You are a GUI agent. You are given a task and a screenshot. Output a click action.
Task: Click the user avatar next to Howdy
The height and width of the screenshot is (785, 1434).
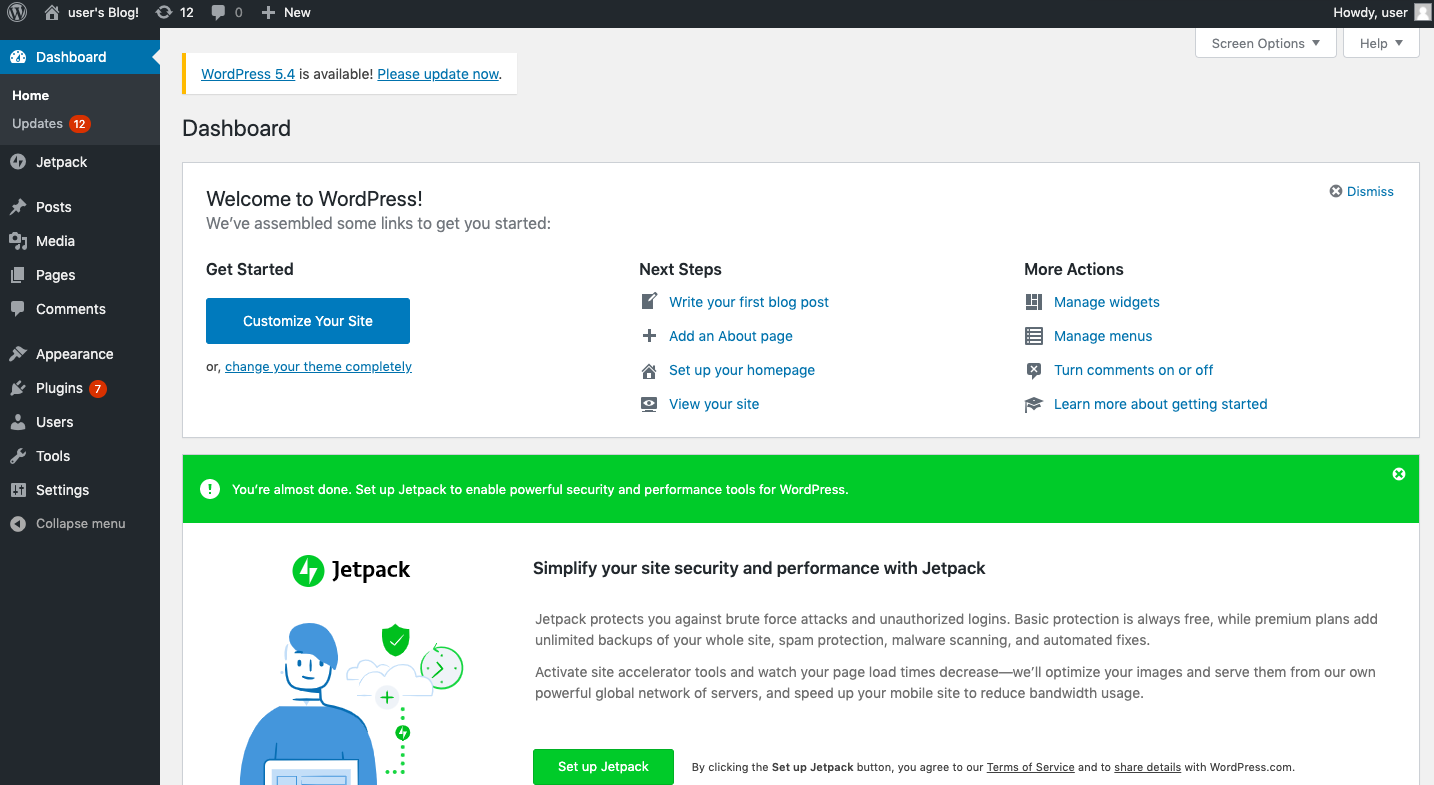pos(1422,13)
